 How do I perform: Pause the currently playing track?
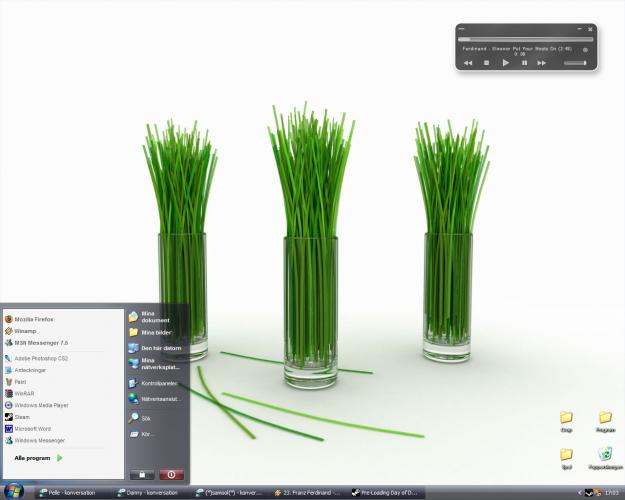tap(524, 63)
